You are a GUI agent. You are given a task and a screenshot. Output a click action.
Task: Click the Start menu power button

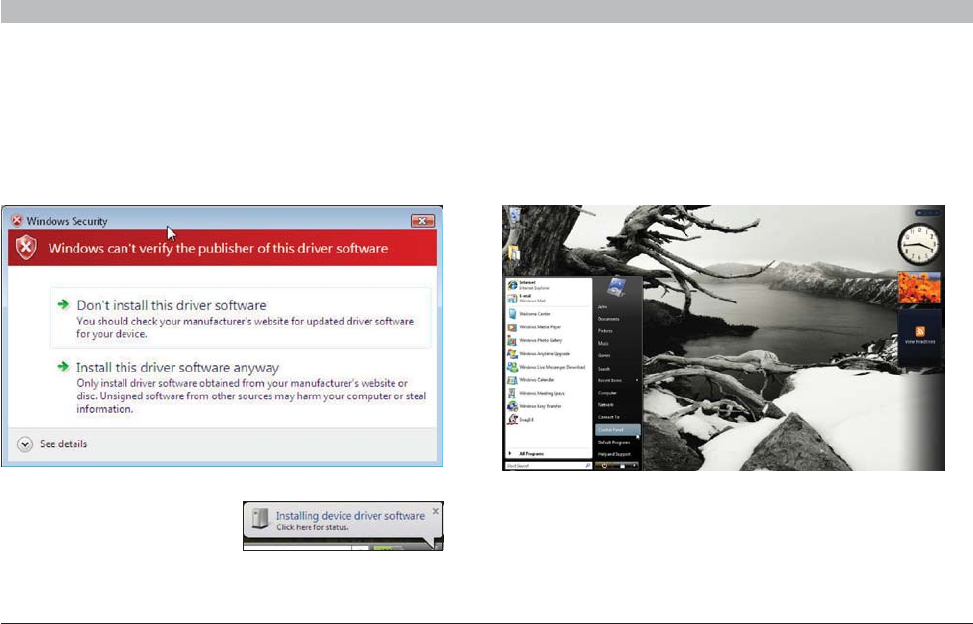point(604,465)
